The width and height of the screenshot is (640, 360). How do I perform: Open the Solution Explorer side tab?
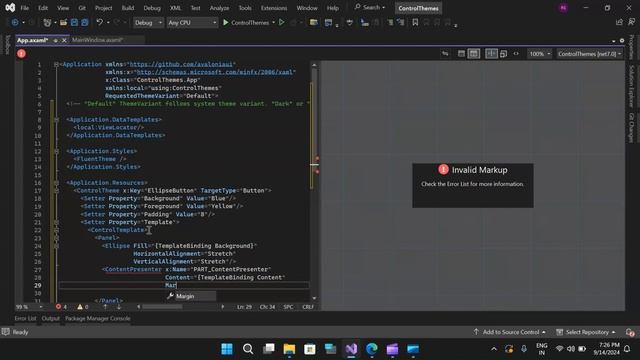[x=631, y=86]
